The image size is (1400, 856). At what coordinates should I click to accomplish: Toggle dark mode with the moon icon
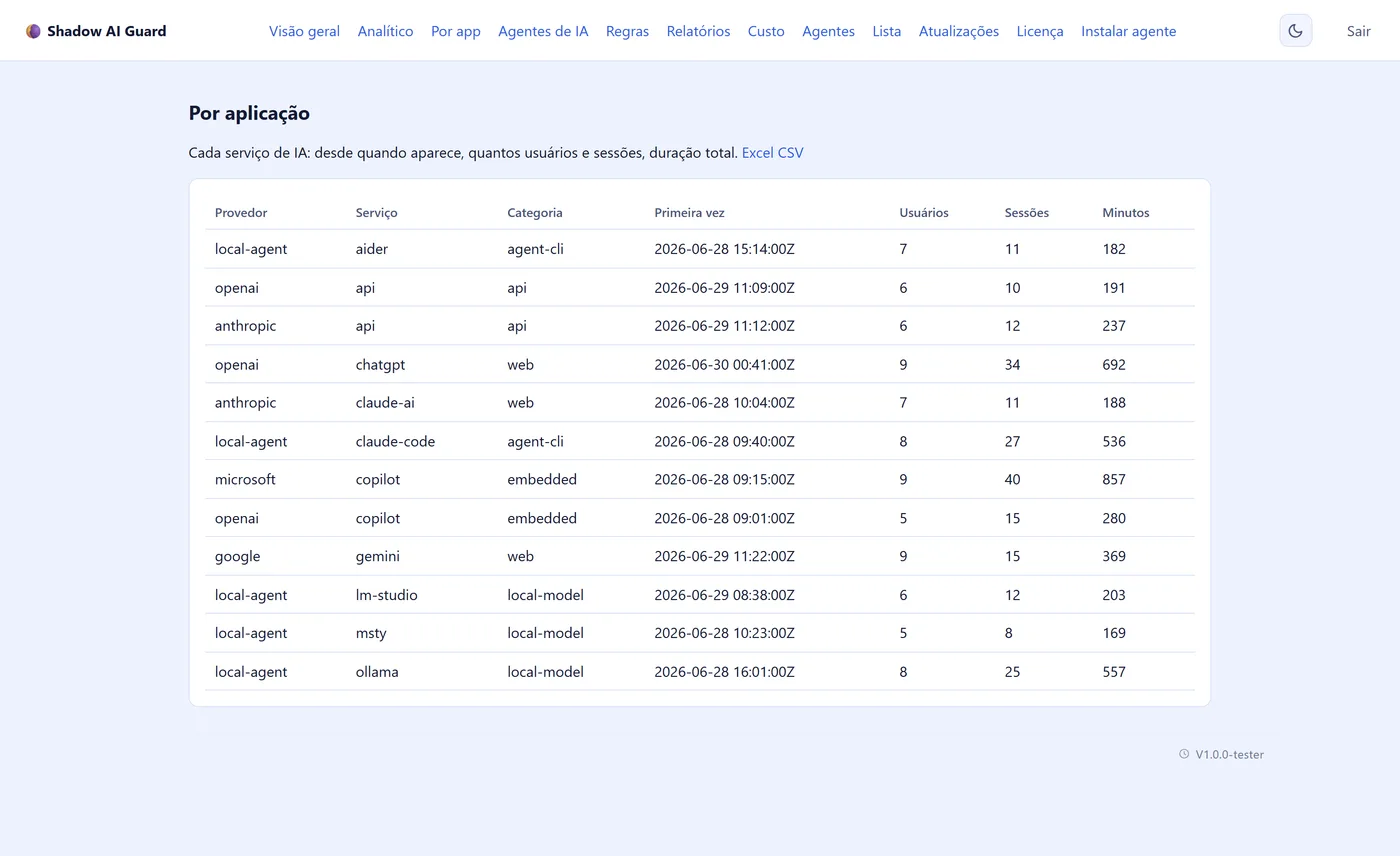pos(1295,31)
